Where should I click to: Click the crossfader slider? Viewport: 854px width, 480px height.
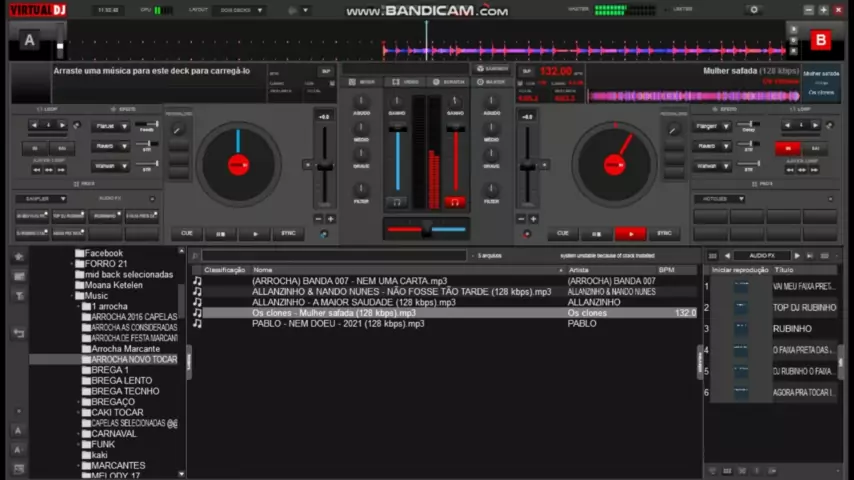pos(427,230)
